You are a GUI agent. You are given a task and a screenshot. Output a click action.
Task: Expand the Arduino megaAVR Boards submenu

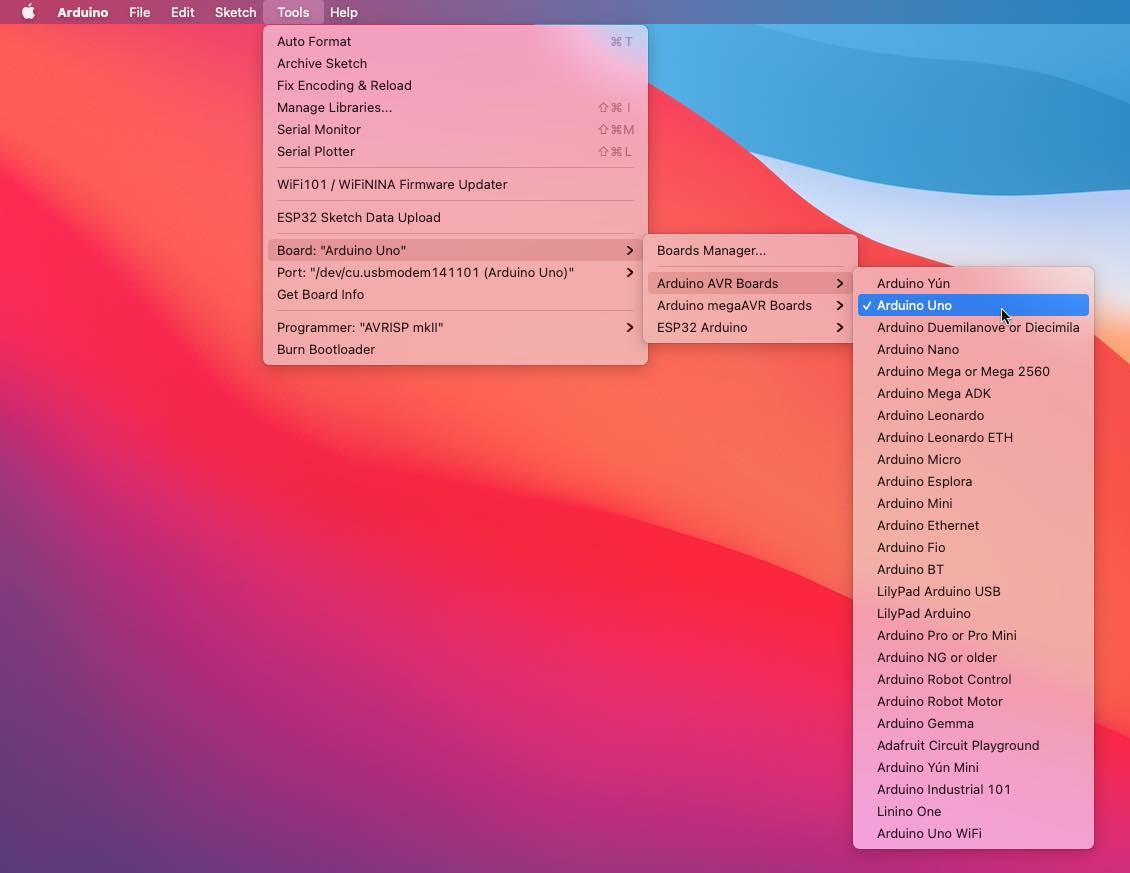(x=734, y=305)
